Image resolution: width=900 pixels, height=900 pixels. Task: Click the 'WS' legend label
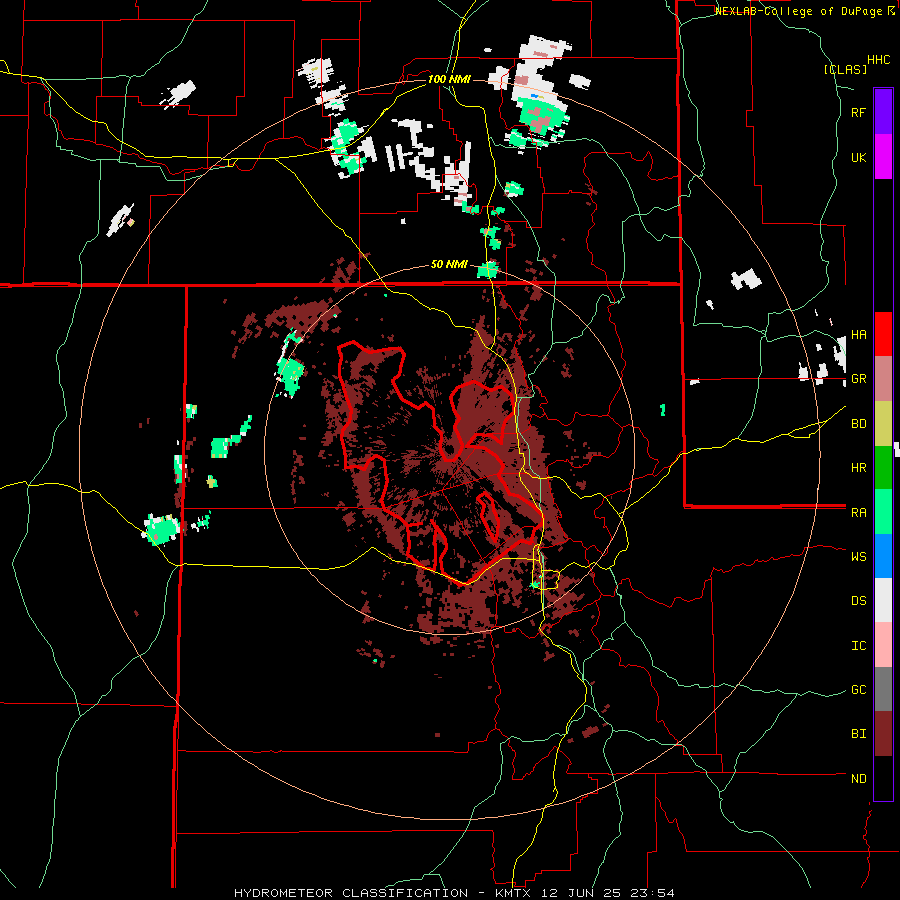click(x=858, y=557)
